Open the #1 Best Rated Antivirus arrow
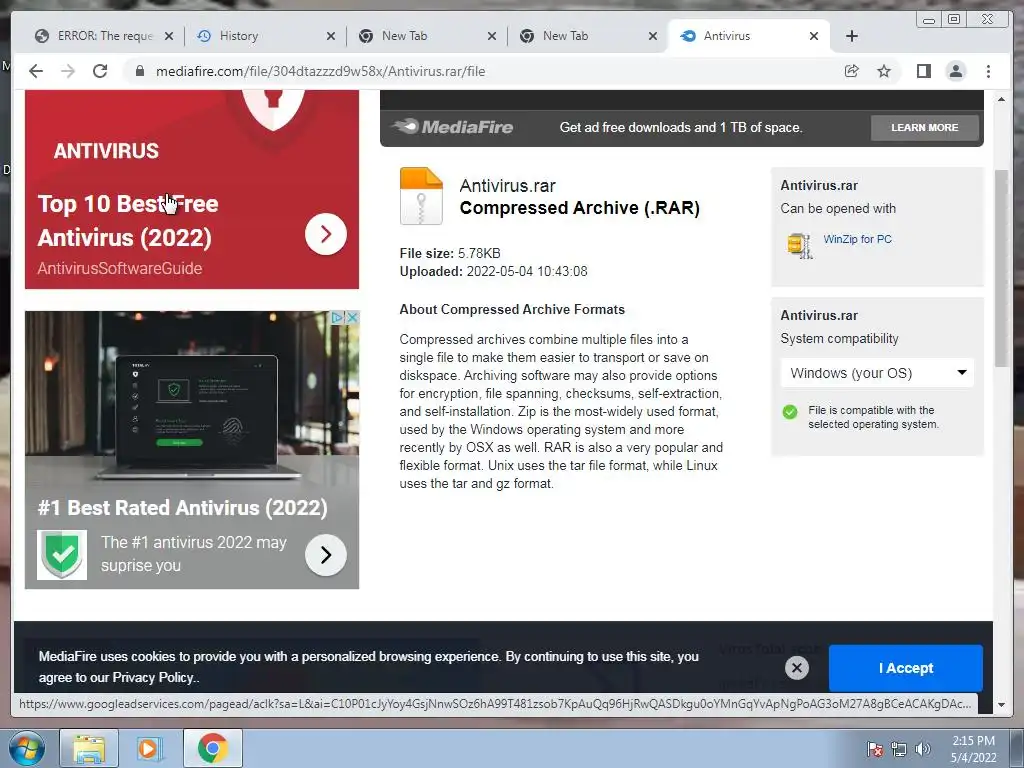 [325, 555]
